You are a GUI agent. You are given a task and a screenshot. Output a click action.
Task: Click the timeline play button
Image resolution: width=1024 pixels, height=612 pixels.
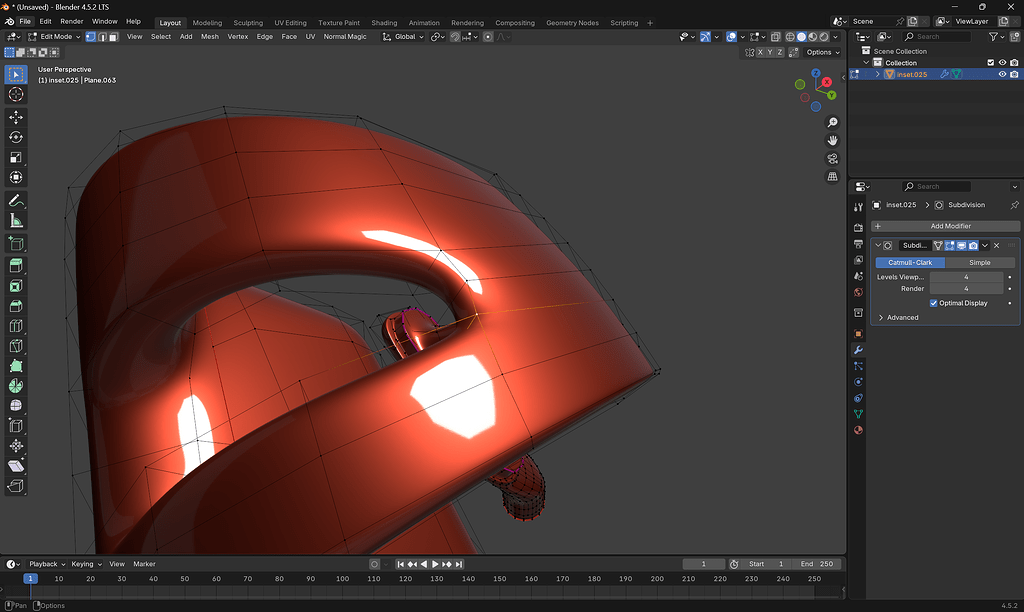[435, 564]
